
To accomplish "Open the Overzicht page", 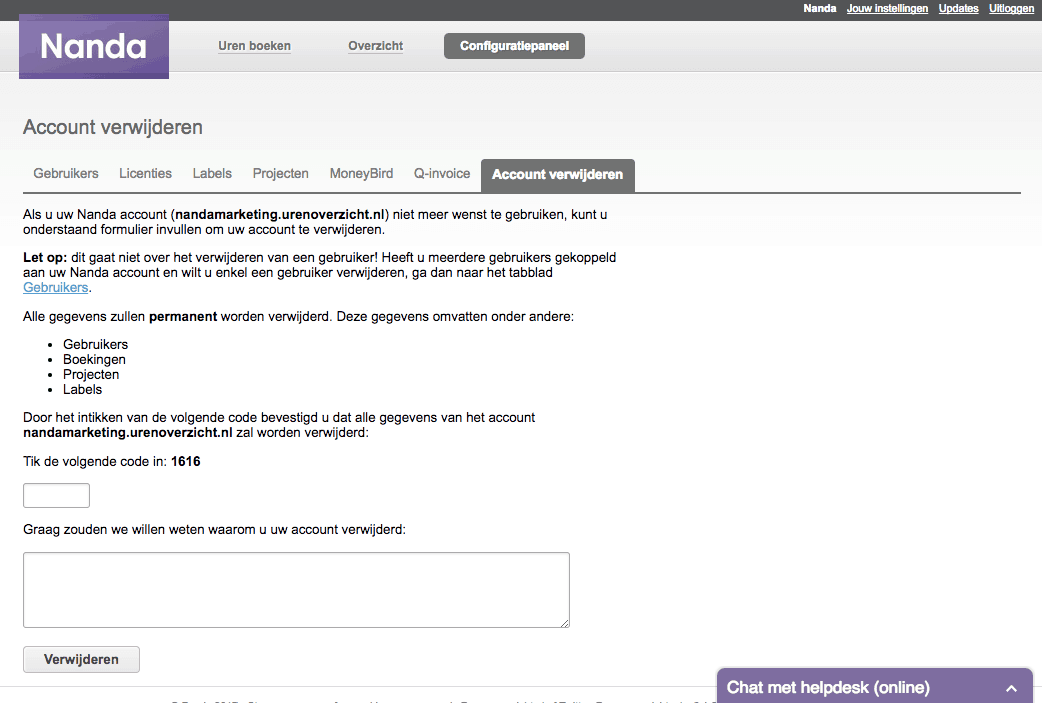I will click(x=375, y=46).
